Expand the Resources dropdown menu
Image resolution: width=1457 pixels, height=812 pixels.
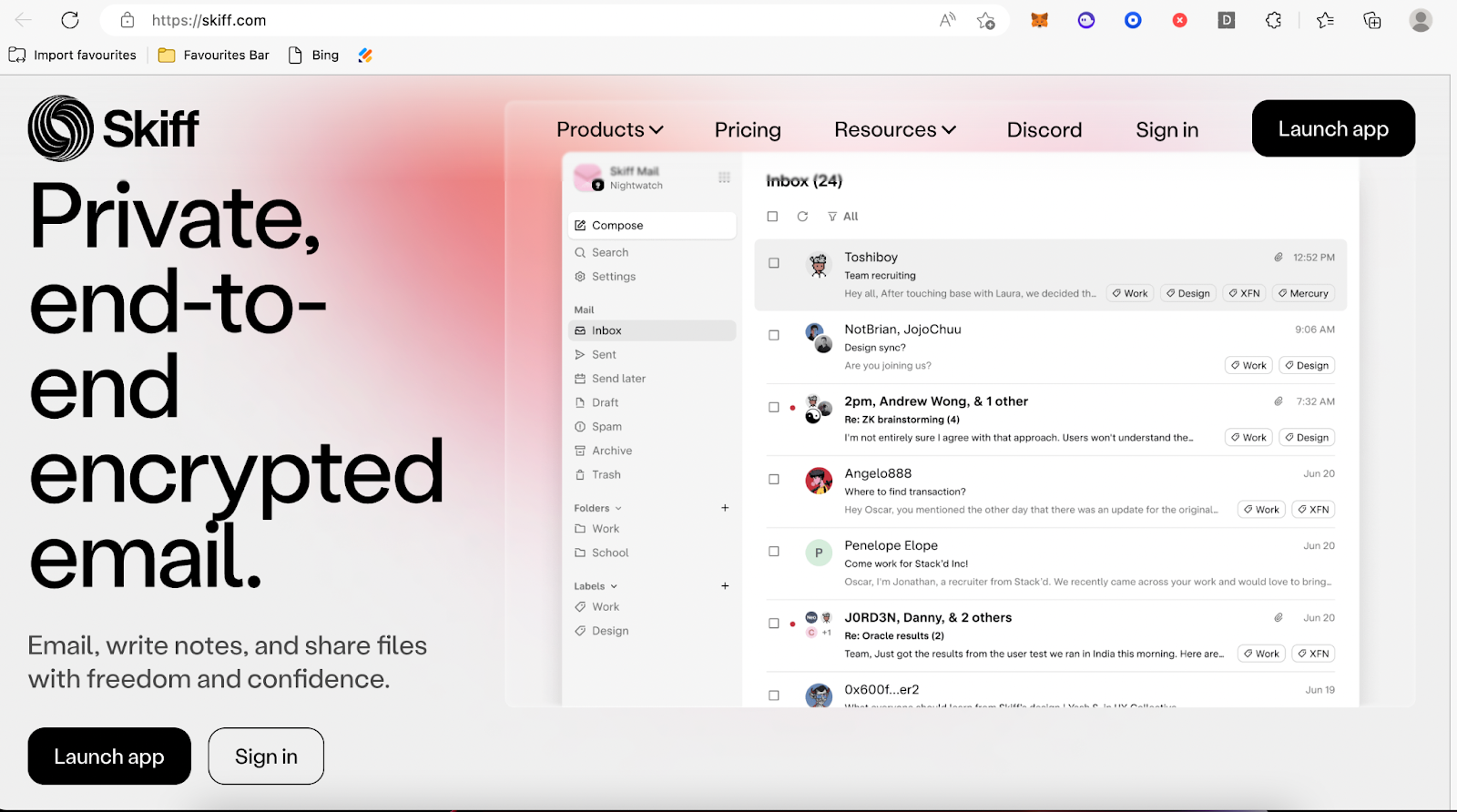(x=895, y=129)
